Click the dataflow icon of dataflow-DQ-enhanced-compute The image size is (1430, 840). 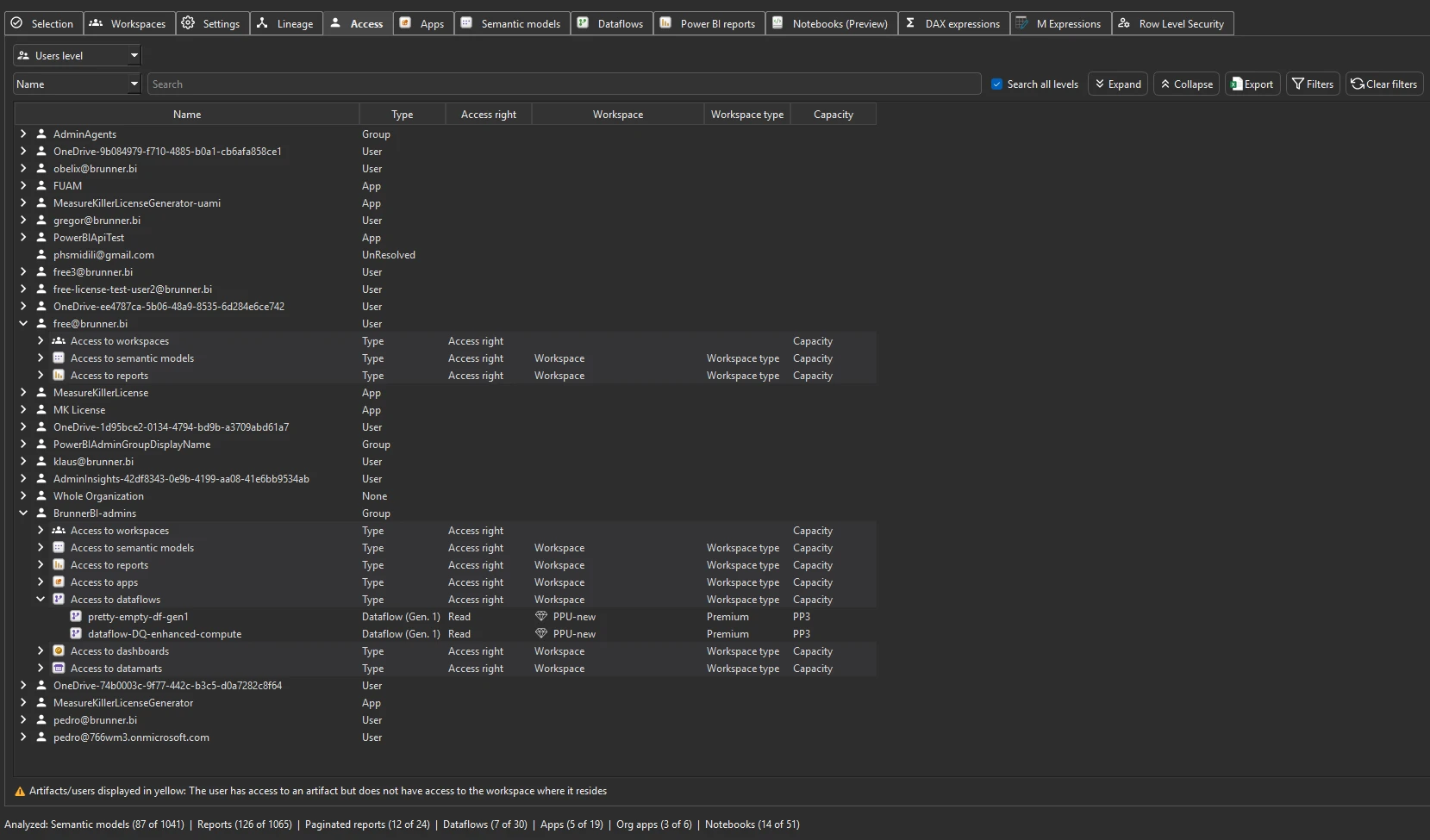(76, 633)
